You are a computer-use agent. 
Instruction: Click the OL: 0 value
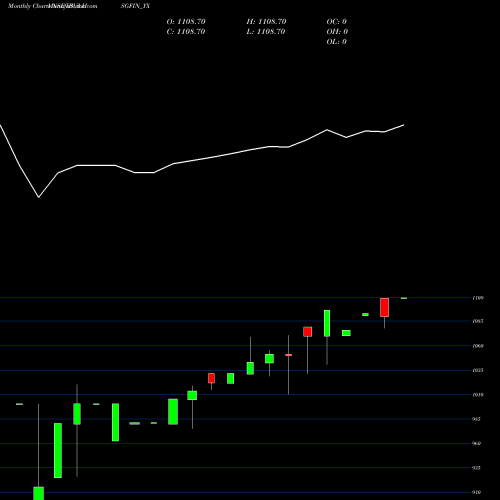point(337,42)
